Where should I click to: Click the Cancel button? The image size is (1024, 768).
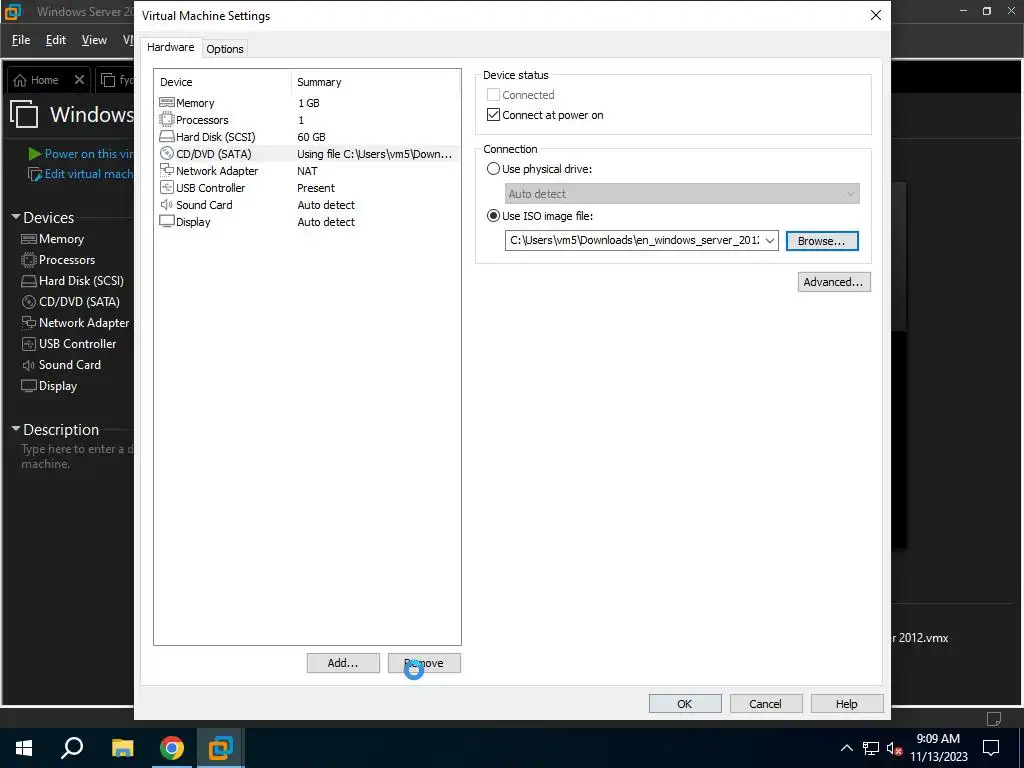click(x=765, y=704)
